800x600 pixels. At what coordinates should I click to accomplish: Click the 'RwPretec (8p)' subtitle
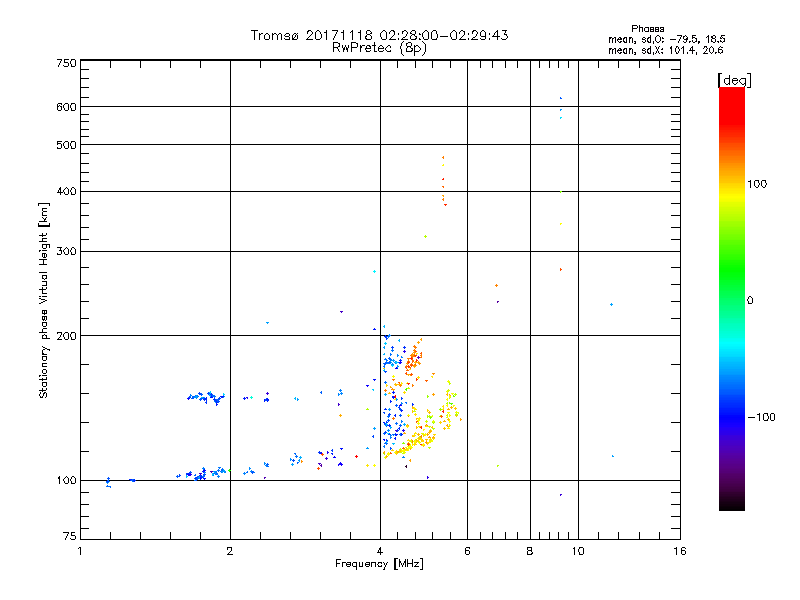pyautogui.click(x=379, y=48)
